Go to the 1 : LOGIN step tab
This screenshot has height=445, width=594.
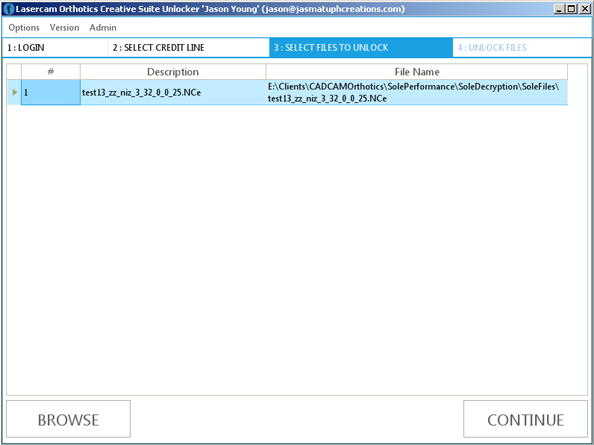coord(55,48)
